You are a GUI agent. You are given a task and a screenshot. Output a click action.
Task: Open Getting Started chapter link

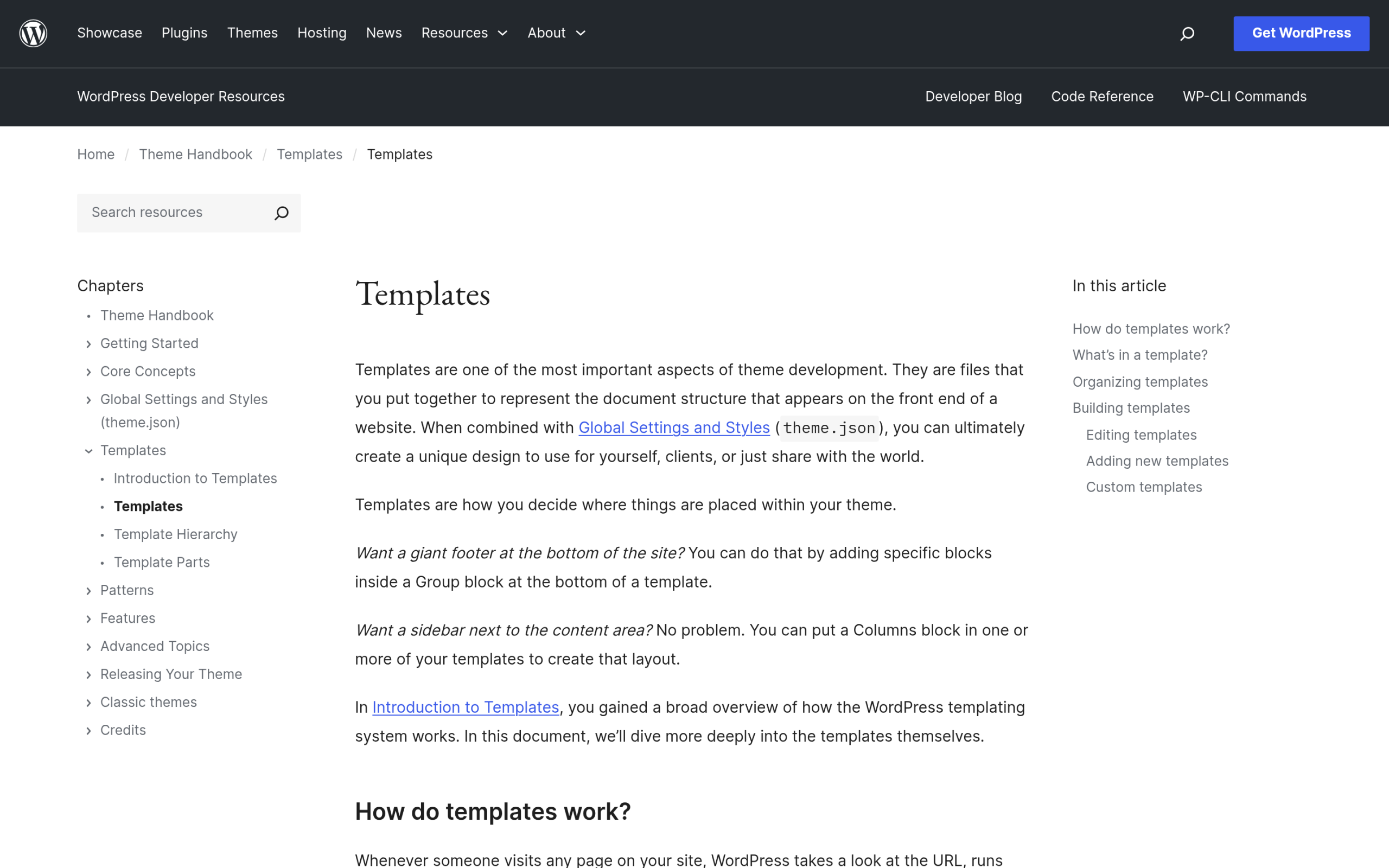(x=149, y=344)
